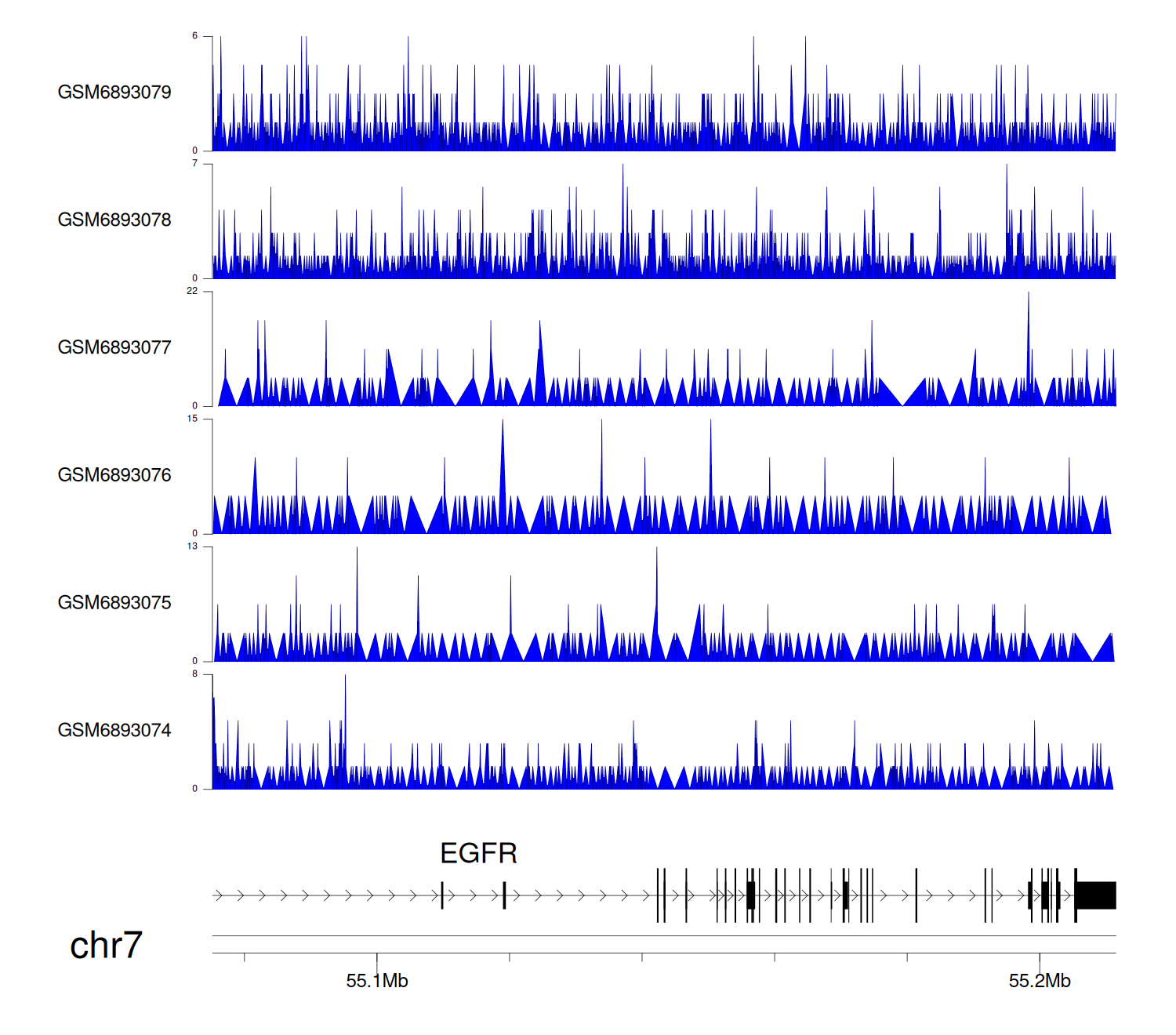Viewport: 1176px width, 1035px height.
Task: Click the 55.2Mb axis tick label
Action: point(1040,981)
